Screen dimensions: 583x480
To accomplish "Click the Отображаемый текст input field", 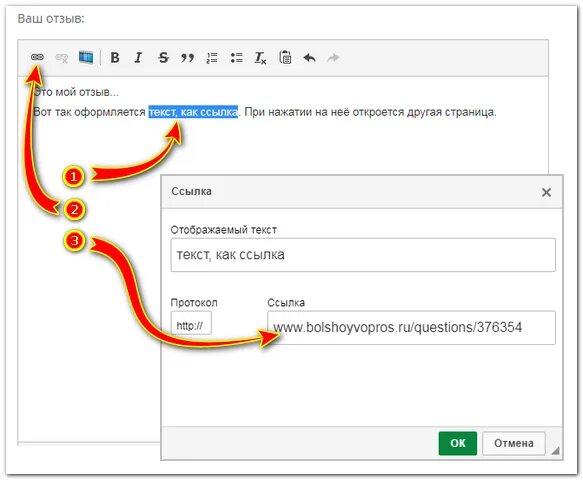I will pyautogui.click(x=363, y=255).
